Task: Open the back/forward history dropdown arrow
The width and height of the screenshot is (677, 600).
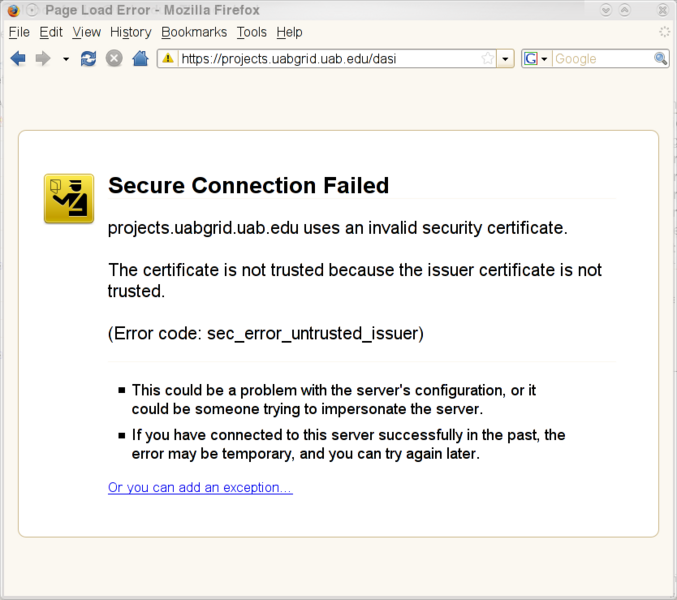Action: pyautogui.click(x=66, y=59)
